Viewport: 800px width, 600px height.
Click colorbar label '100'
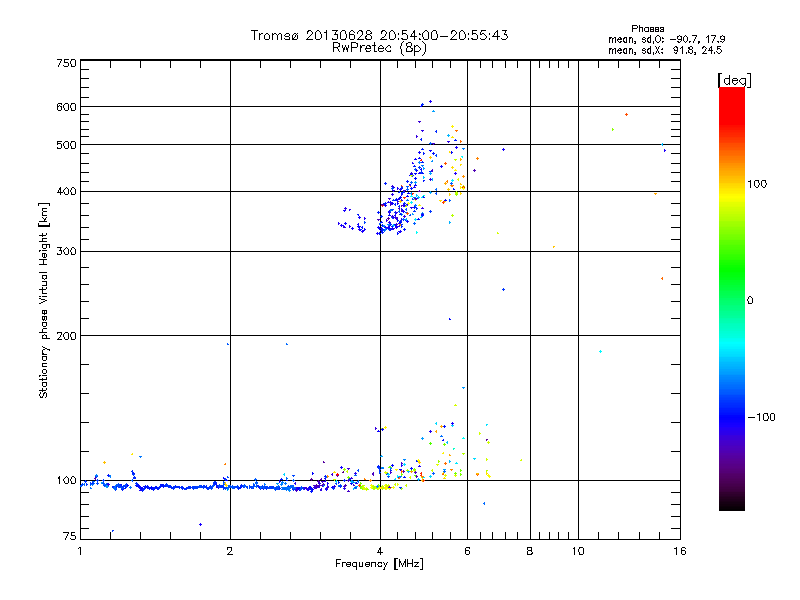[x=757, y=184]
